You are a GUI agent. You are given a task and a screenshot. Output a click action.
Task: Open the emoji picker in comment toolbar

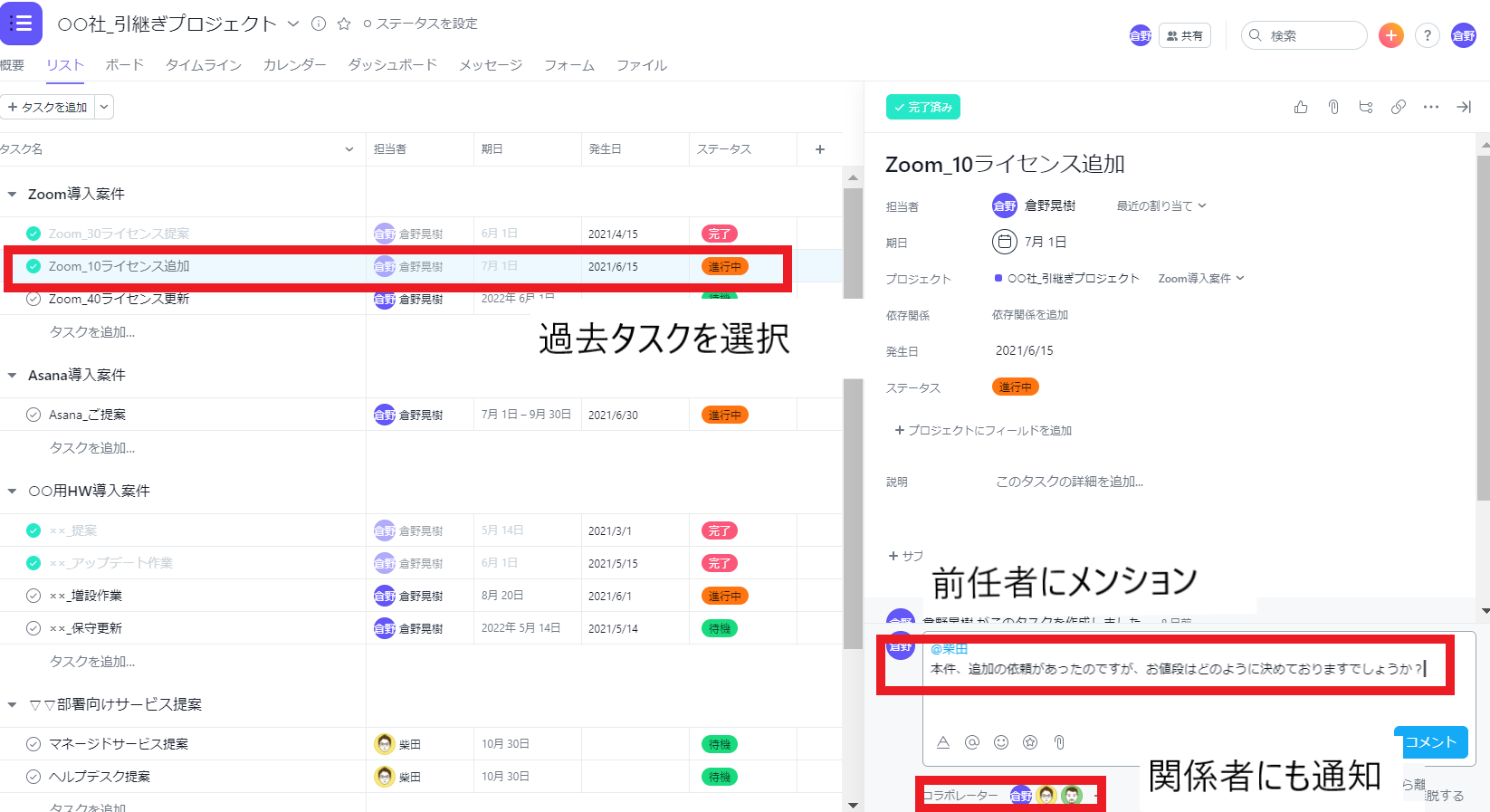coord(1001,742)
